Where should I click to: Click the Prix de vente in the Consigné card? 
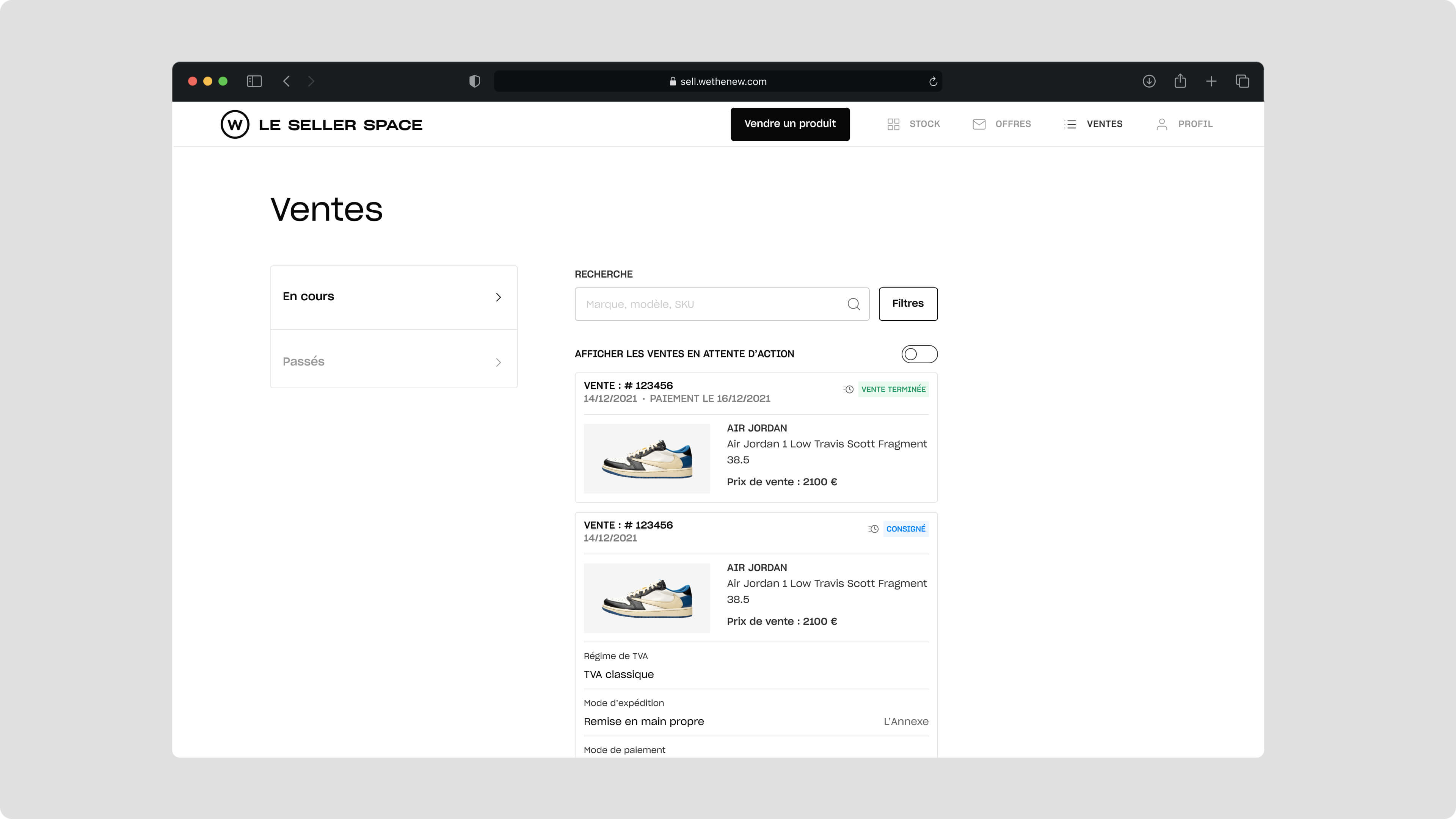coord(782,622)
